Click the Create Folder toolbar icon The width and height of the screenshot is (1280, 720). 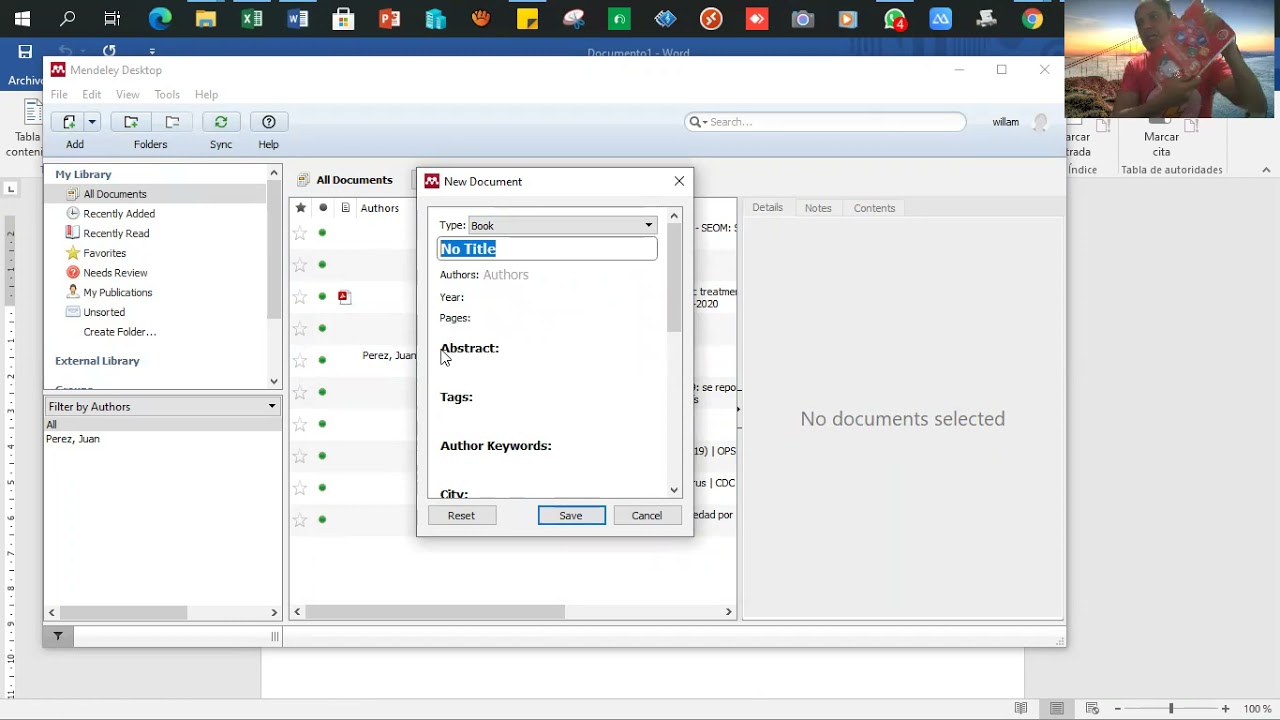click(131, 122)
